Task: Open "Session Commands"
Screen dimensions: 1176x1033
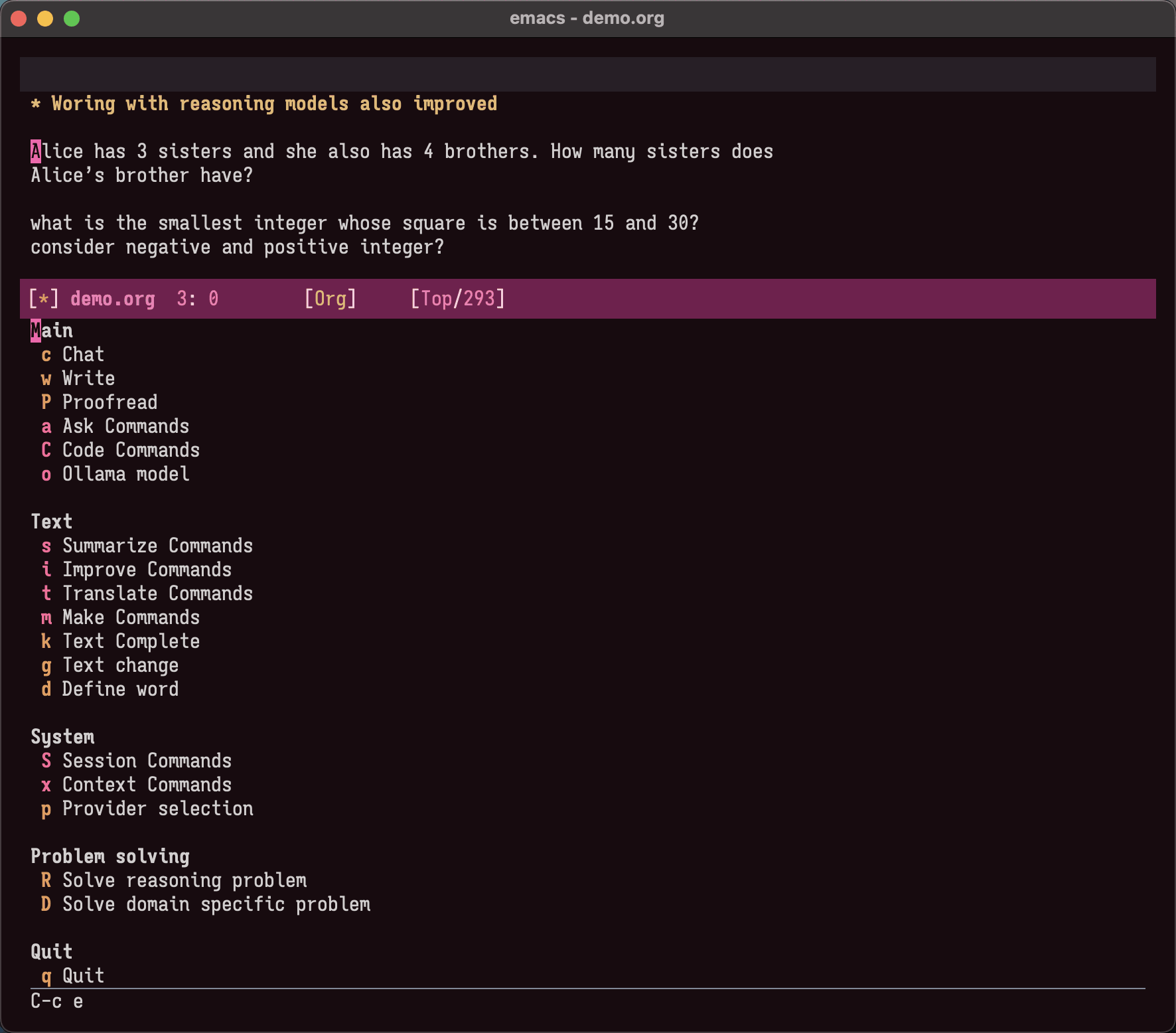Action: click(x=147, y=761)
